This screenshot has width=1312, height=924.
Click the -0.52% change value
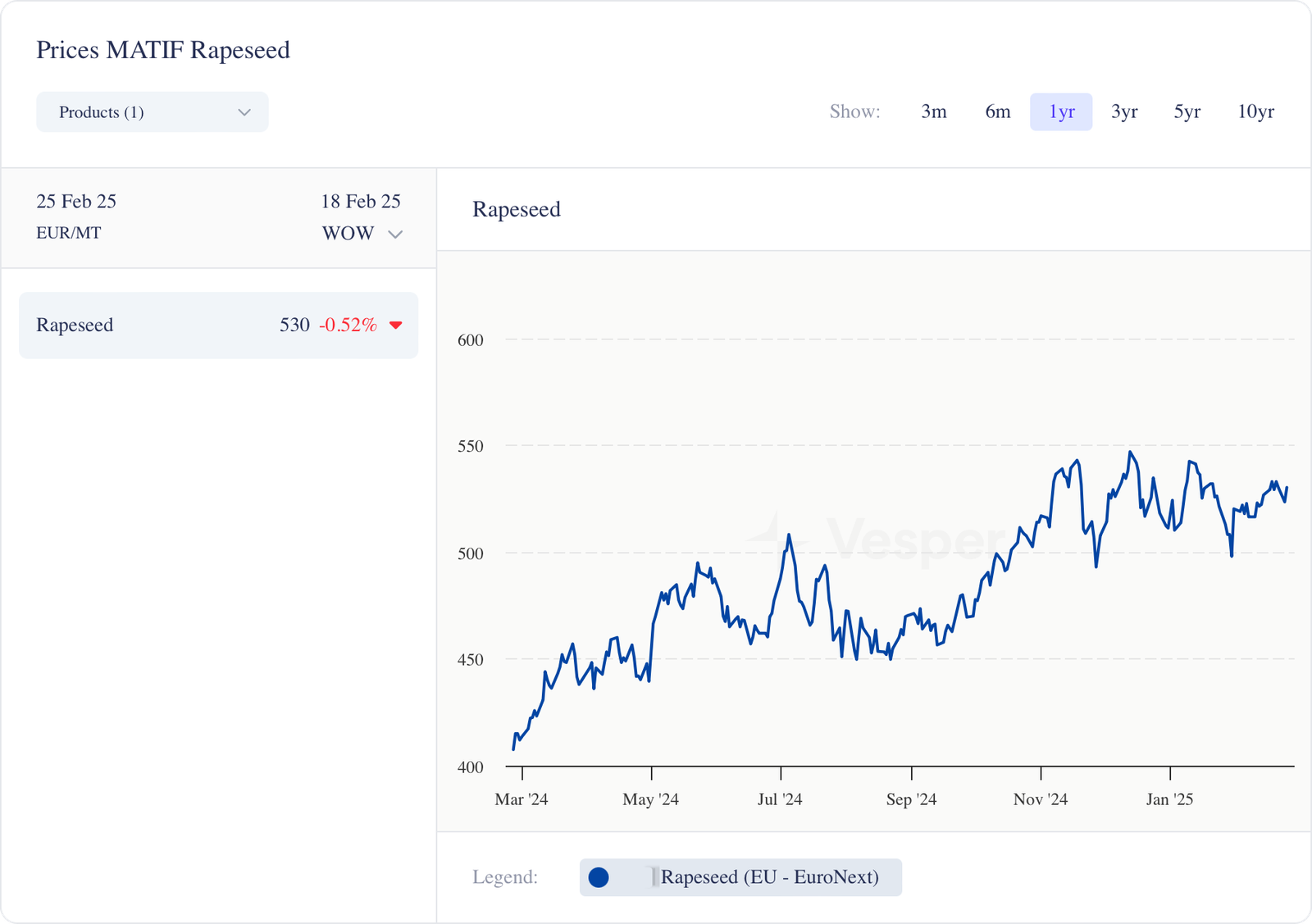tap(348, 325)
